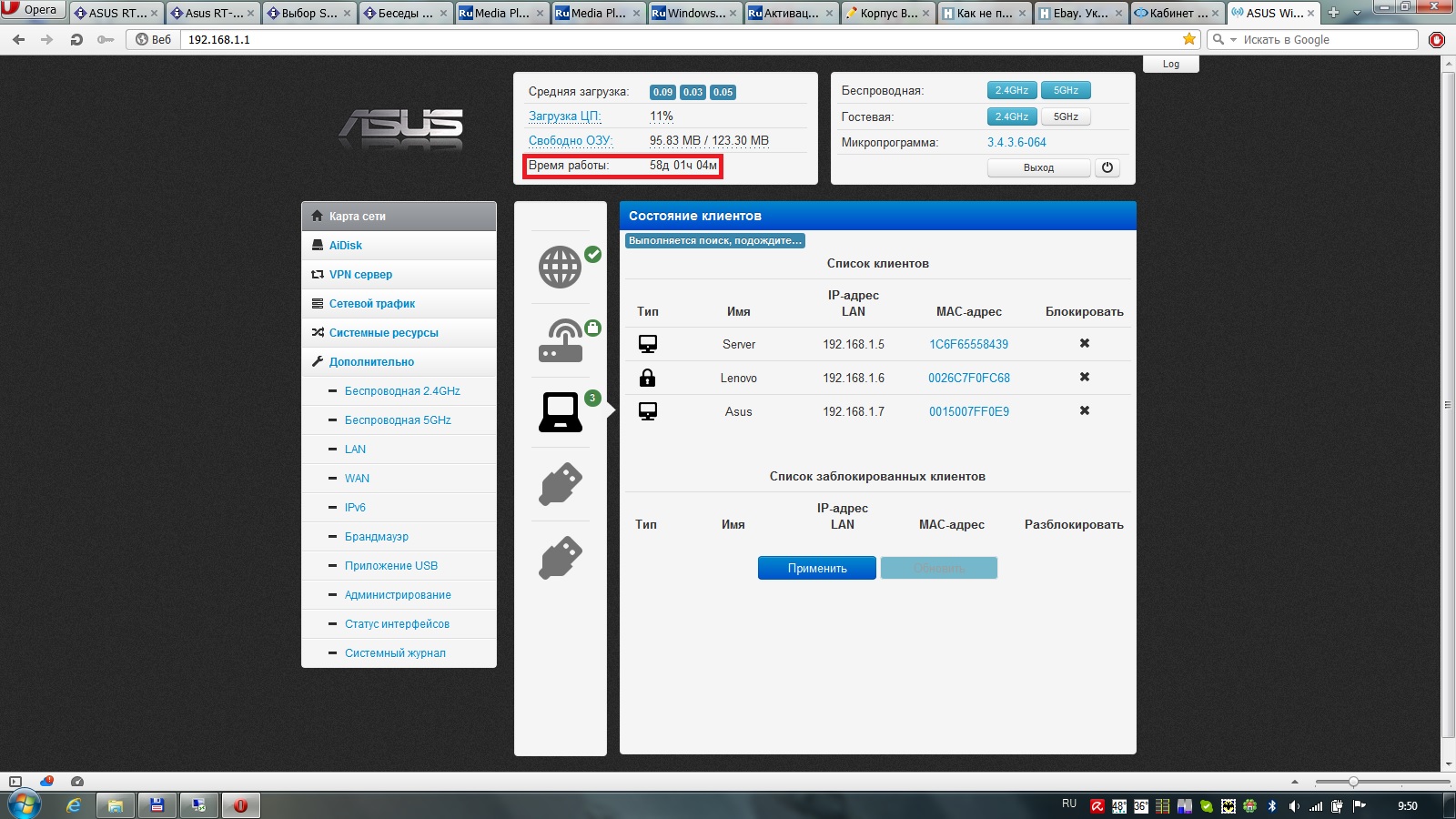This screenshot has height=819, width=1456.
Task: Toggle the wireless 5GHz radio button
Action: point(1065,90)
